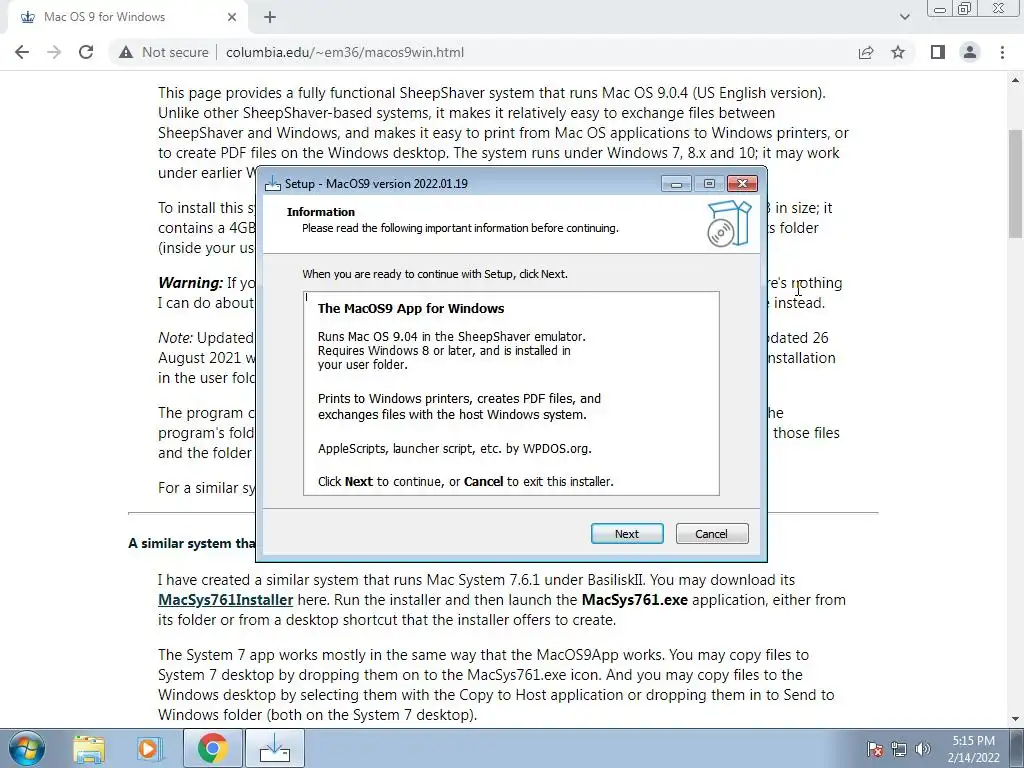Open the Action Center flag icon
This screenshot has width=1024, height=768.
coord(875,748)
